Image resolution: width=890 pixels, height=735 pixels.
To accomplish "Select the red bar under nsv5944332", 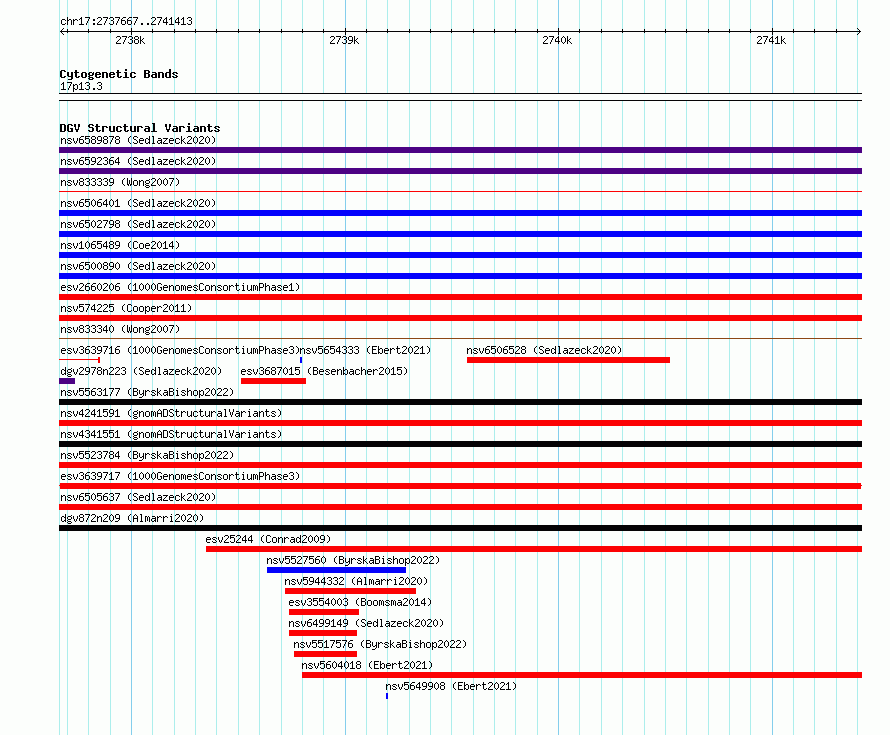I will point(350,591).
